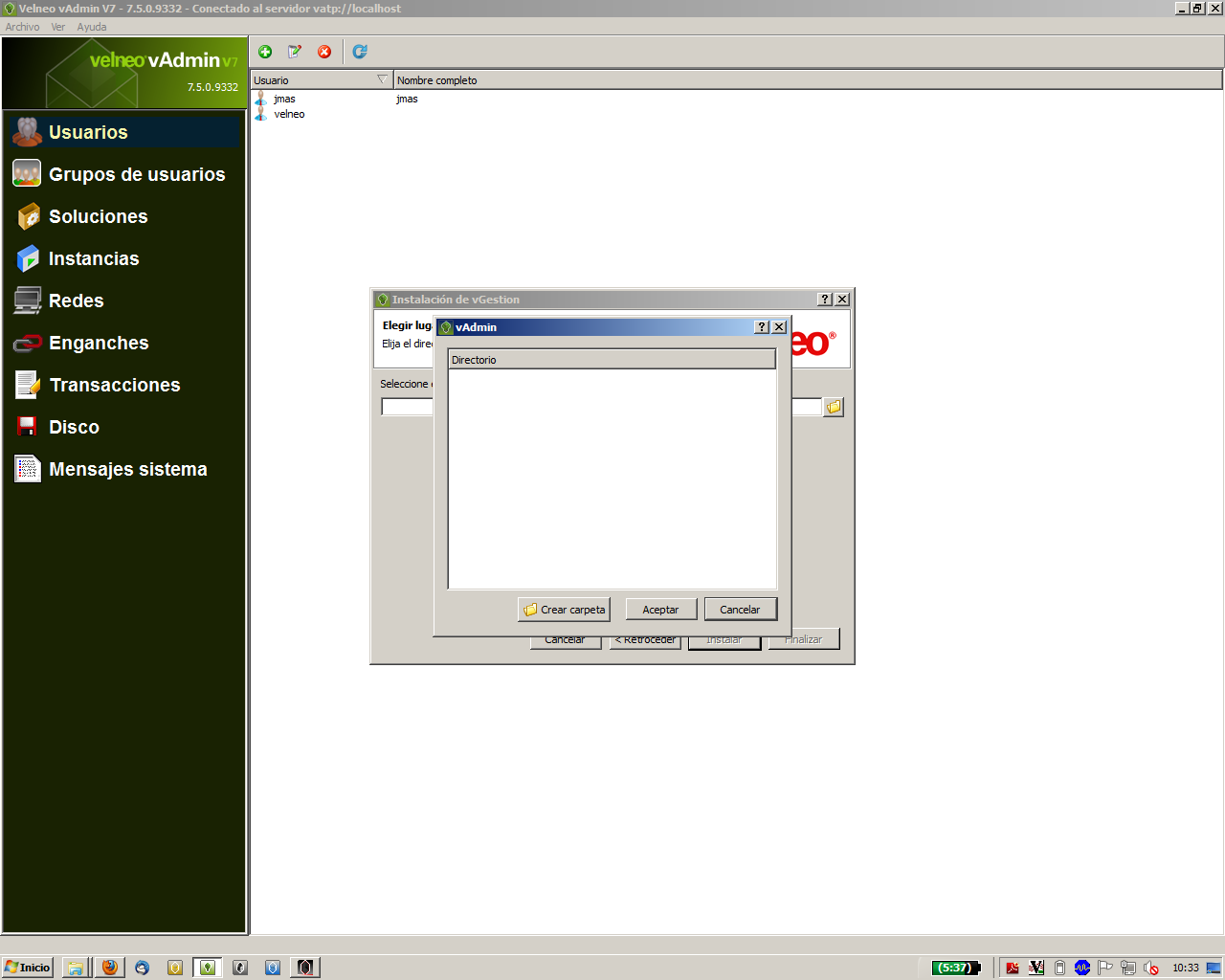Click the help button in Instalación de vGestion

pos(825,300)
